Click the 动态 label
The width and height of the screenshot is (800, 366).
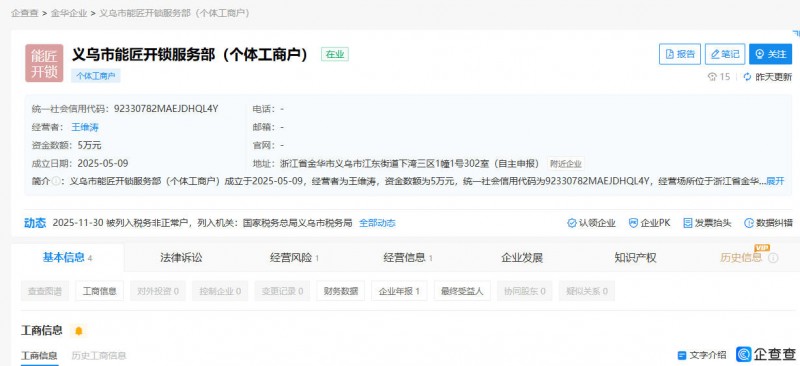click(x=35, y=223)
